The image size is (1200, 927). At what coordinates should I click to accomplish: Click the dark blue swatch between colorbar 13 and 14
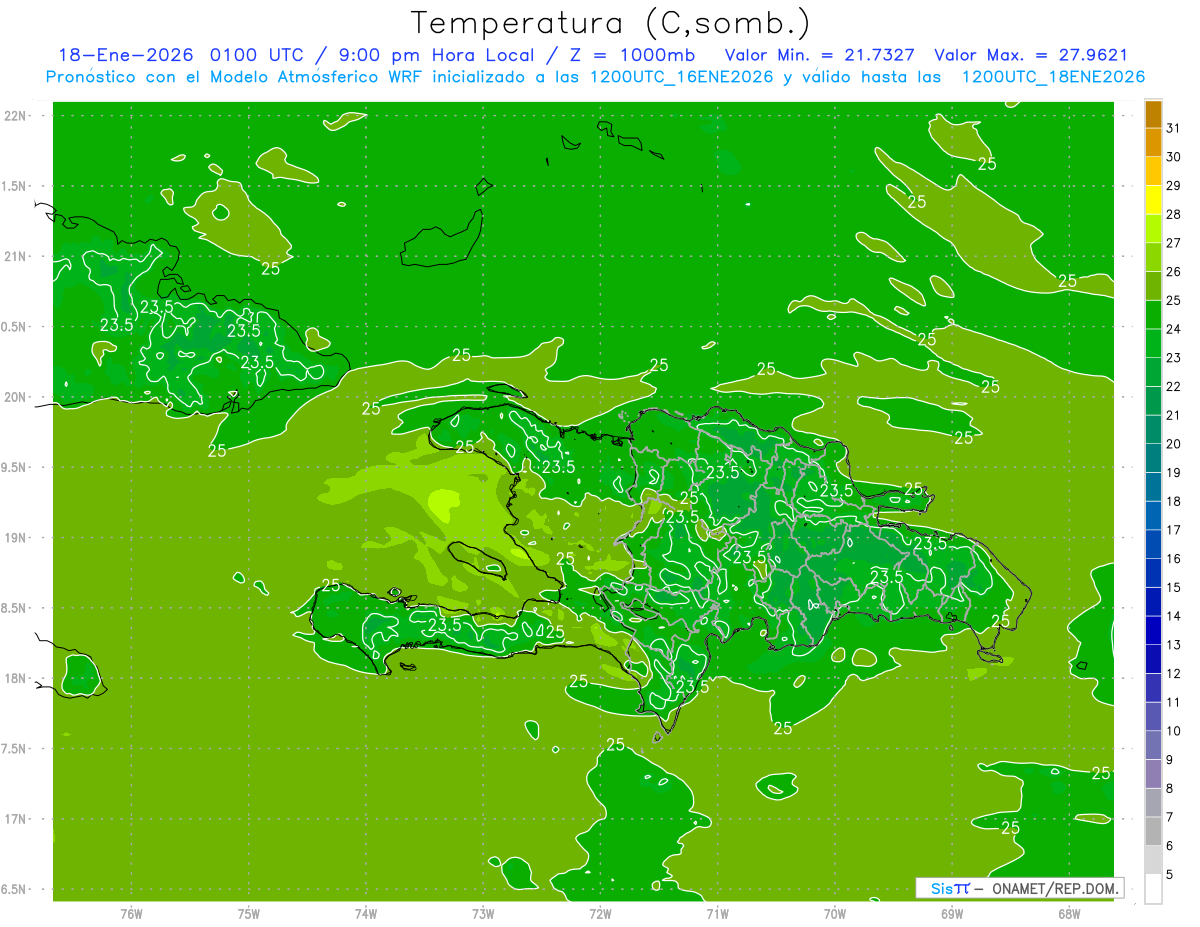[1153, 631]
